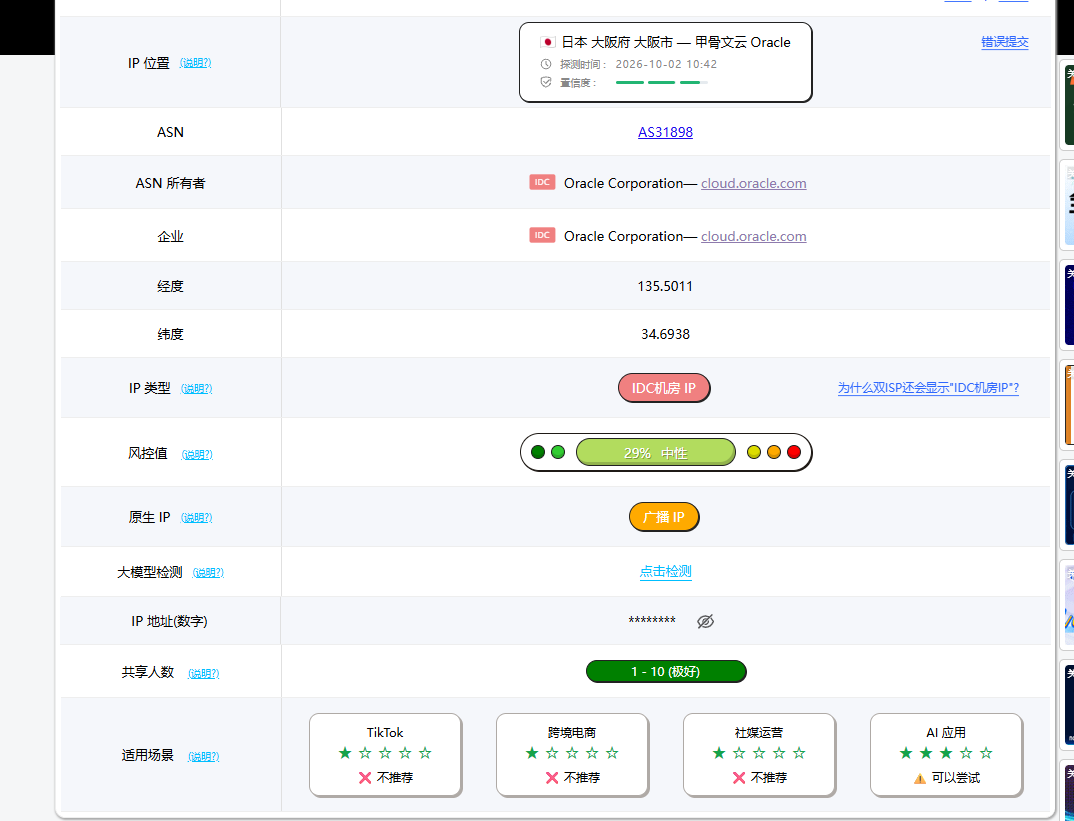
Task: Reveal the hidden IP address with eye icon
Action: pyautogui.click(x=705, y=621)
